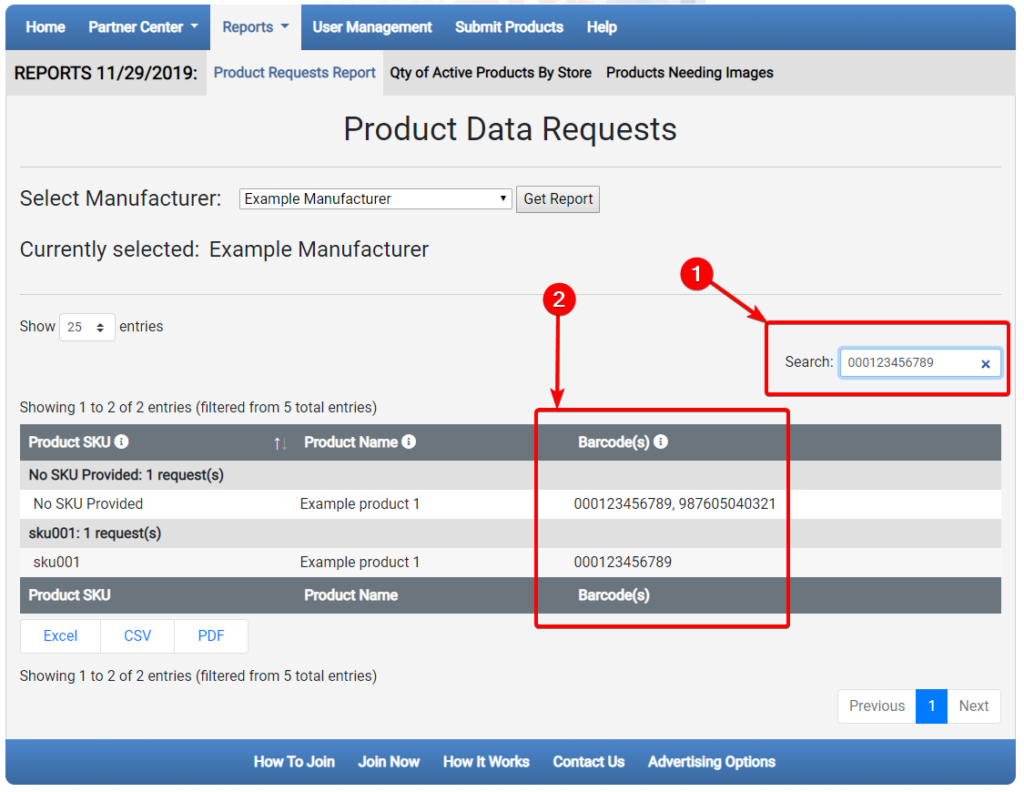Open the How It Works footer link

tap(486, 762)
